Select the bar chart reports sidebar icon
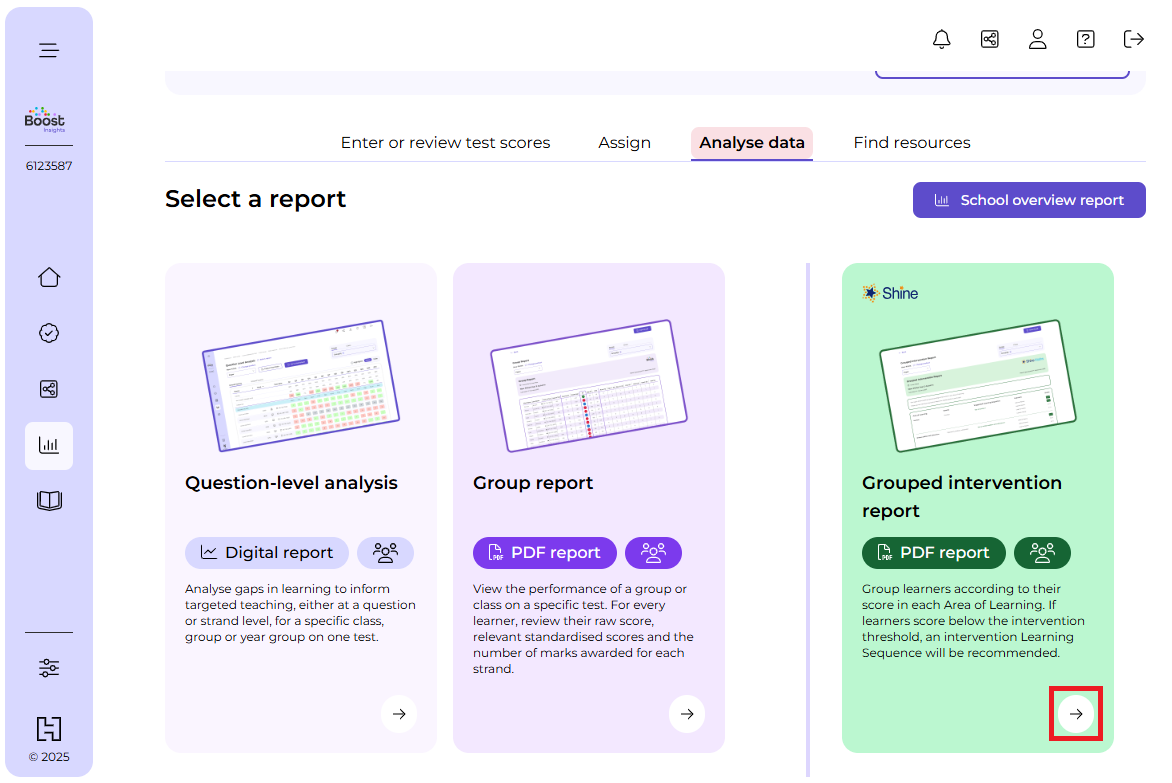 coord(49,446)
